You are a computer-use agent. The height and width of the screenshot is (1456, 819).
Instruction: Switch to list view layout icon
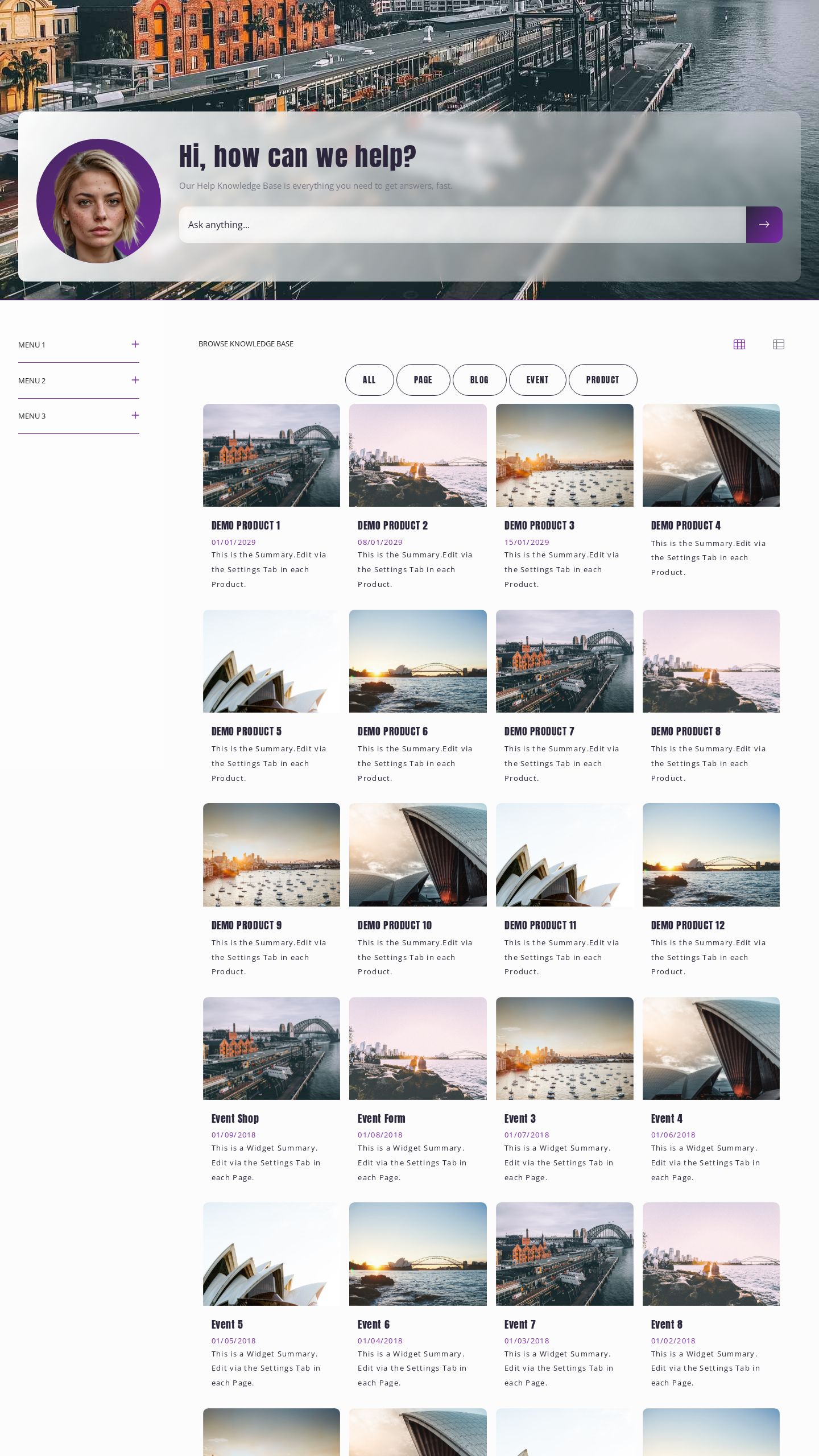click(778, 344)
